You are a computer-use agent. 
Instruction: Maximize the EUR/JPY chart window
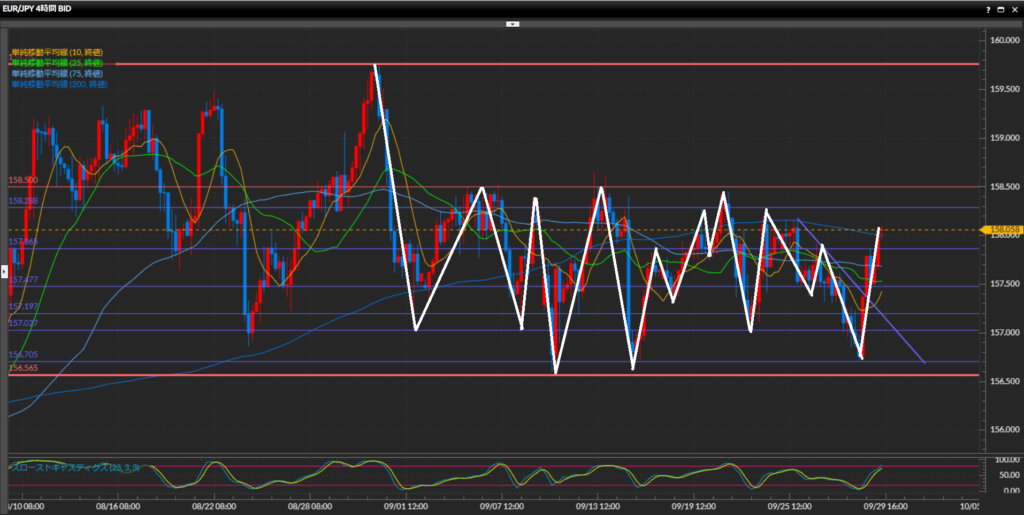coord(999,8)
